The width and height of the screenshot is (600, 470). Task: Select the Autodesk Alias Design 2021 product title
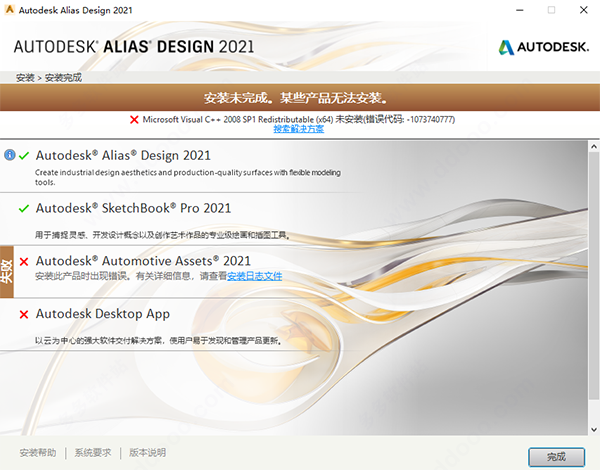pyautogui.click(x=123, y=155)
